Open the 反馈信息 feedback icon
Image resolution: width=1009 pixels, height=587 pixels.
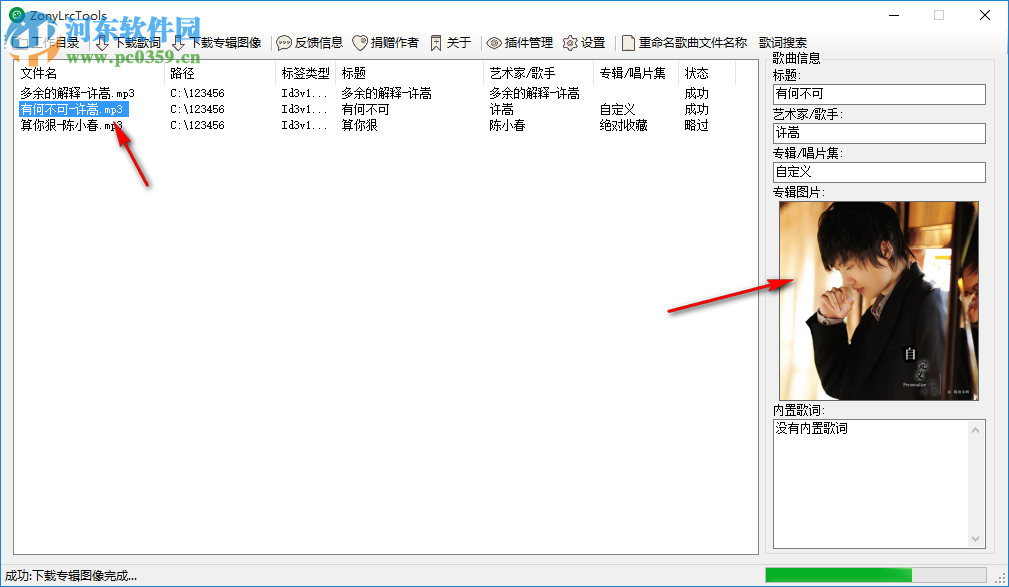[283, 42]
